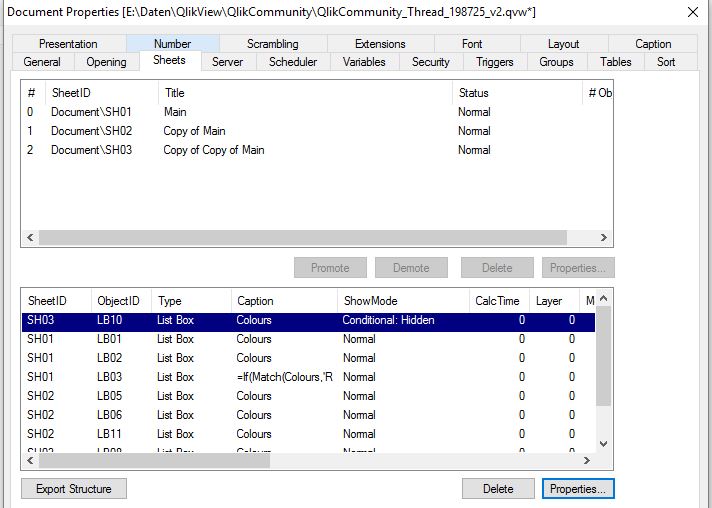Click the objects list vertical scrollbar thumb

click(603, 356)
